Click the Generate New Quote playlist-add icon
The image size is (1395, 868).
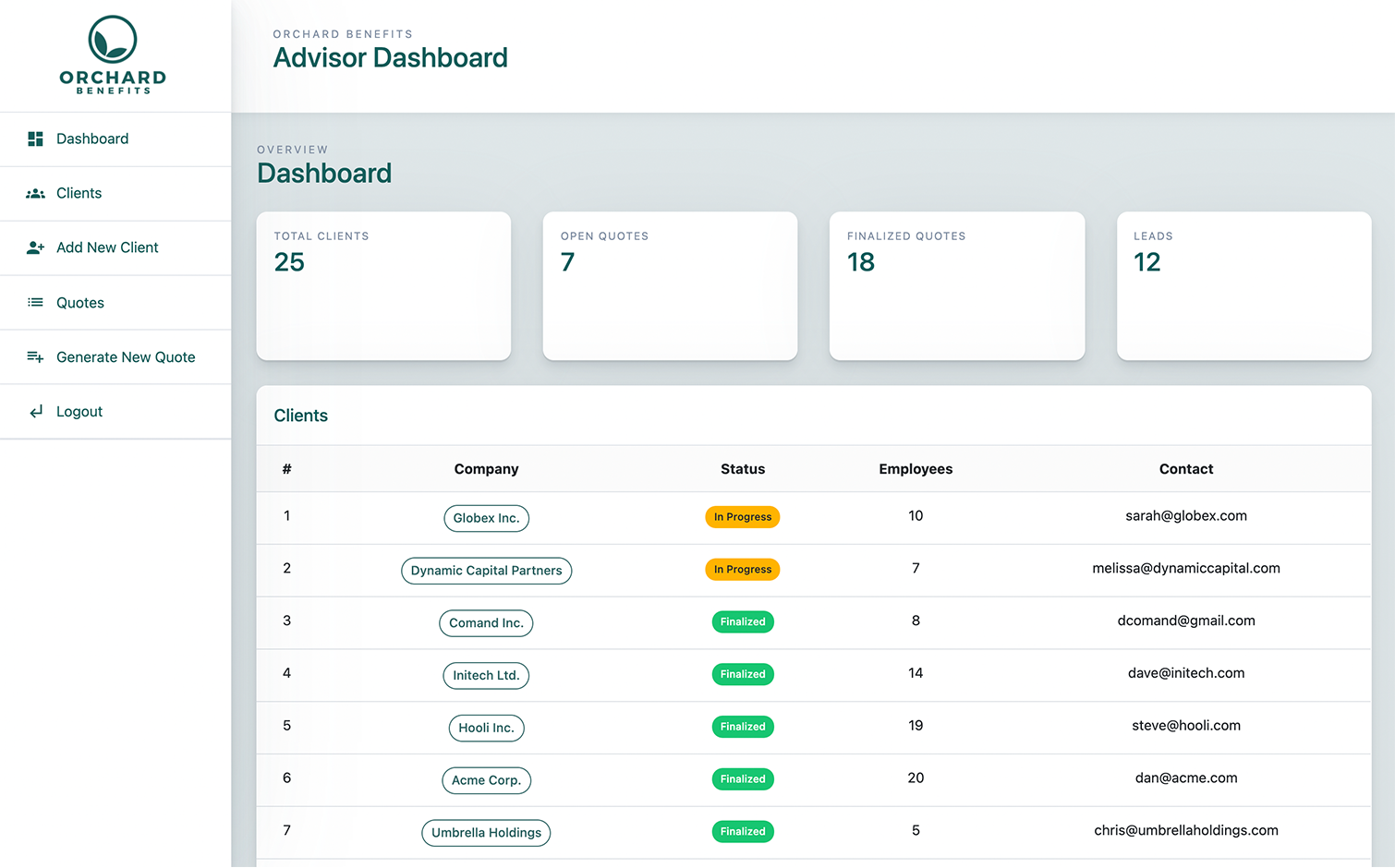click(x=35, y=357)
